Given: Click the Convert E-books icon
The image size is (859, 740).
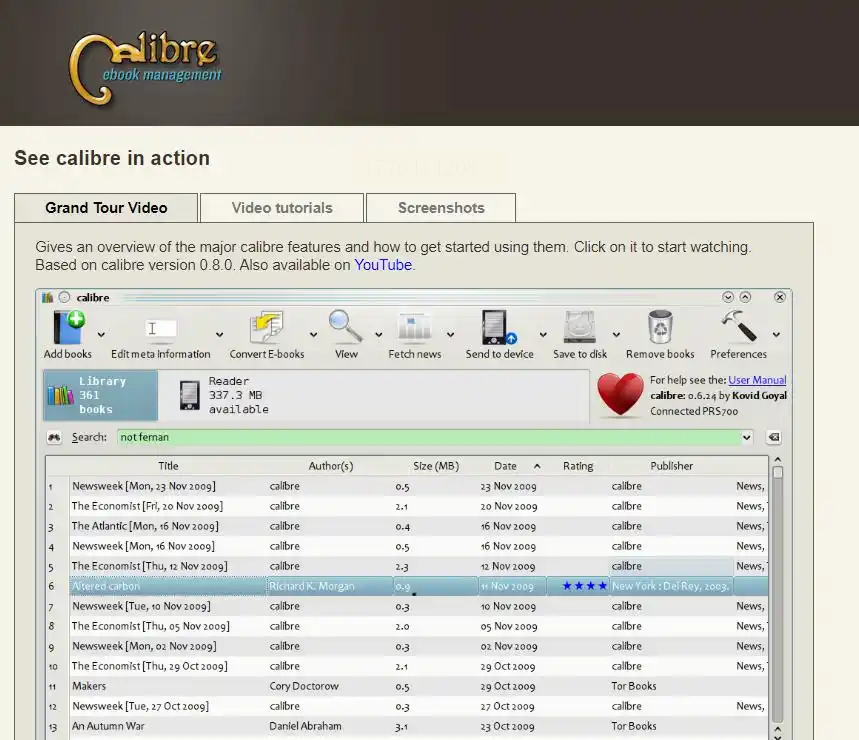Looking at the screenshot, I should pos(267,328).
